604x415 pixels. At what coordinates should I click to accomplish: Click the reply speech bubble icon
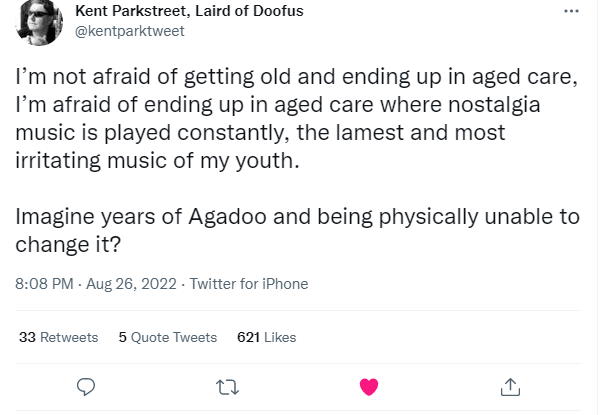tap(86, 386)
